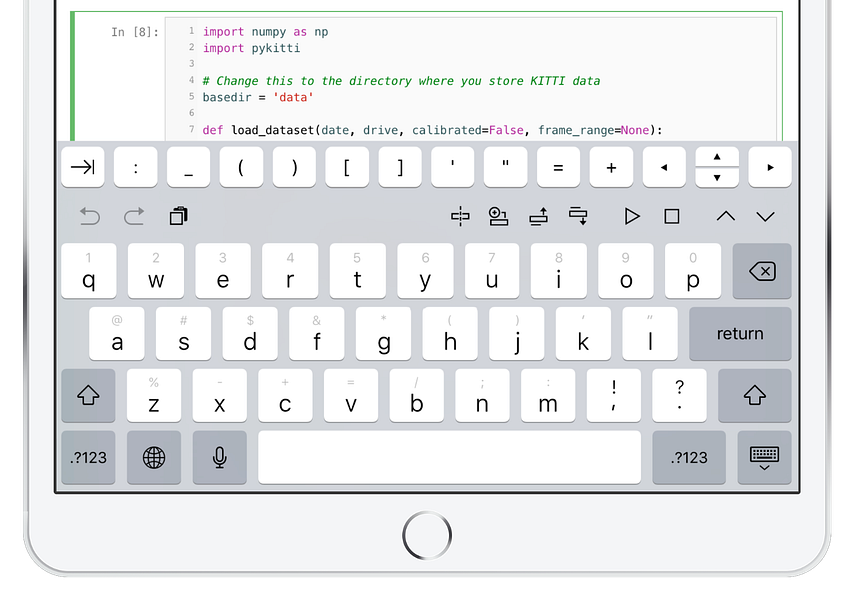Move cursor right with the arrow key

click(770, 167)
